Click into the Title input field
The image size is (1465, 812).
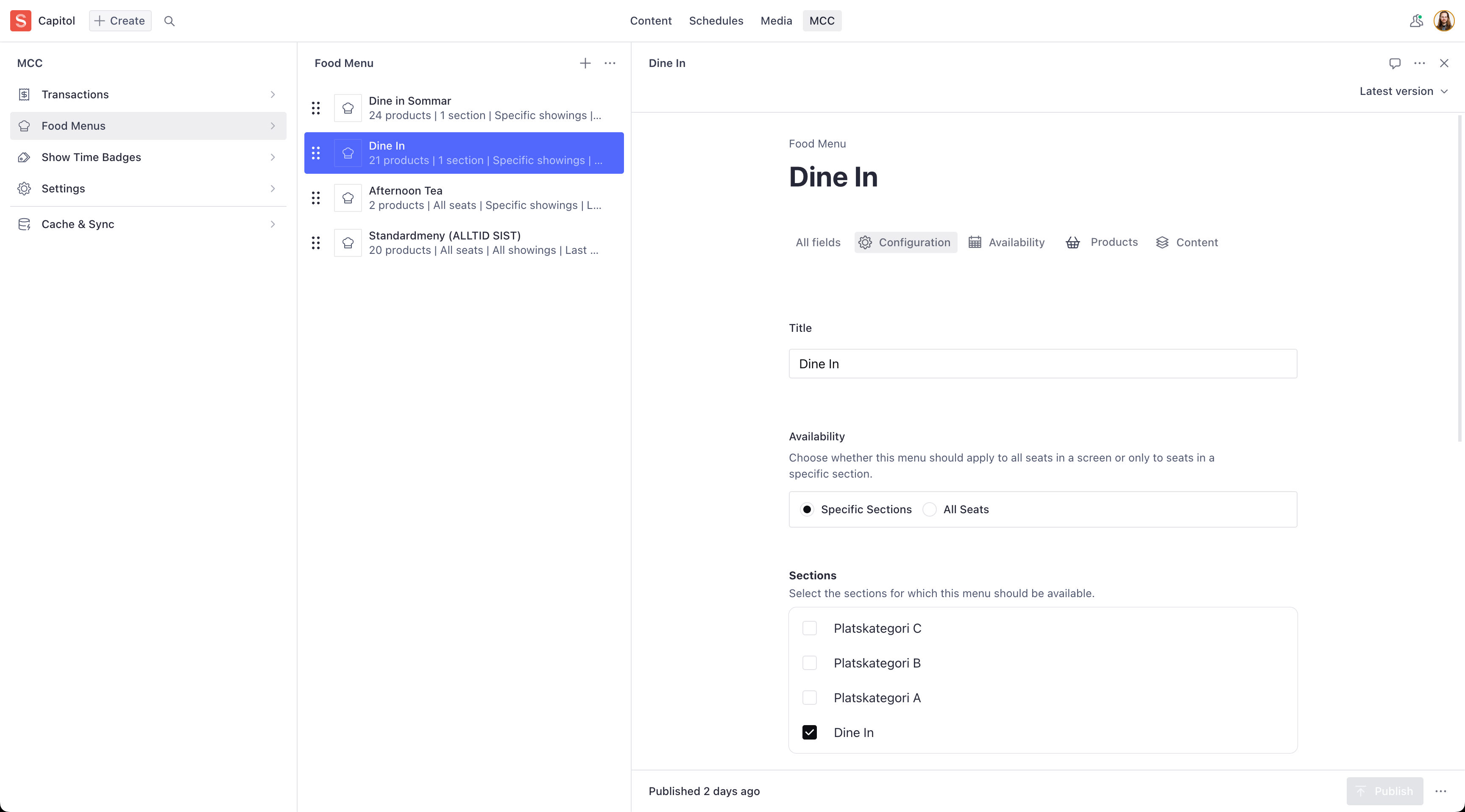tap(1042, 364)
